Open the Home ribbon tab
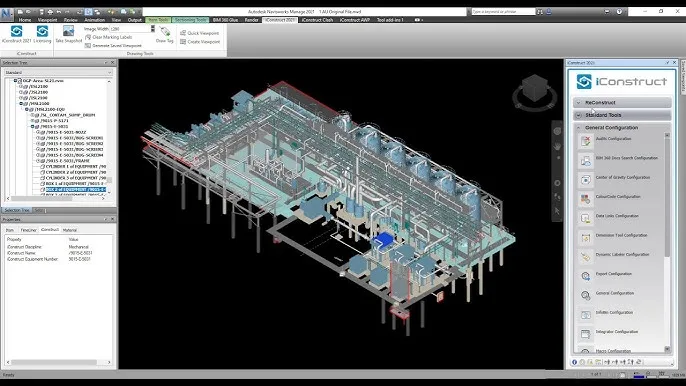The image size is (686, 386). [x=25, y=20]
